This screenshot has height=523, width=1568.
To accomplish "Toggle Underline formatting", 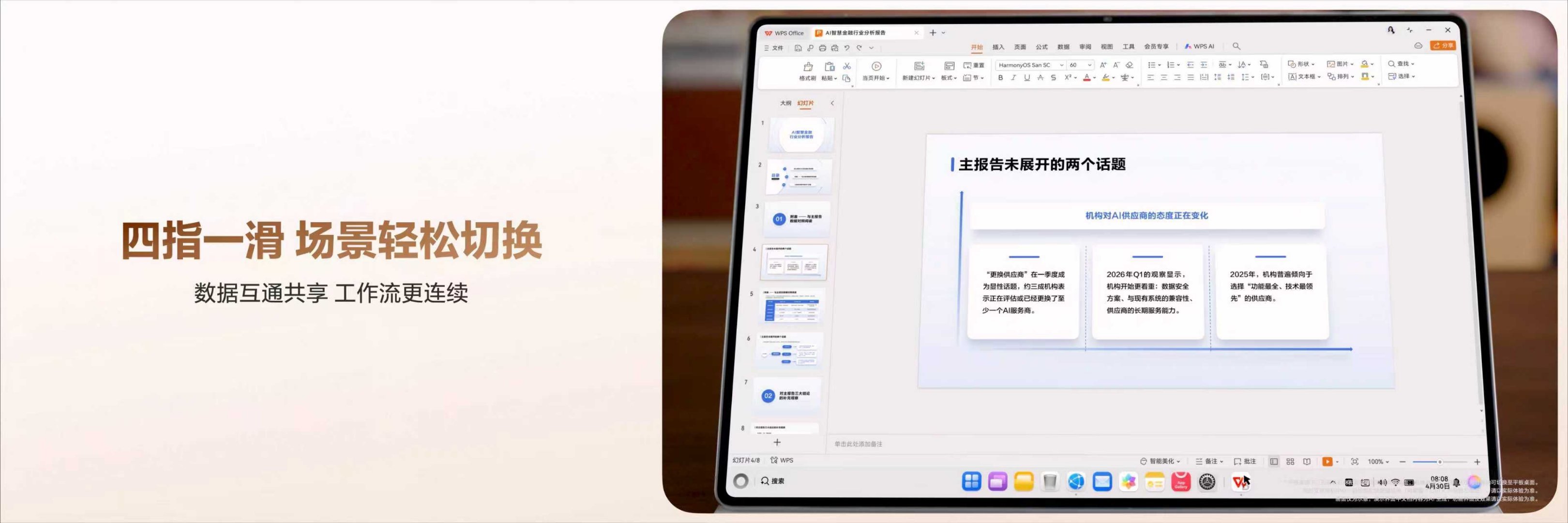I will [1027, 77].
